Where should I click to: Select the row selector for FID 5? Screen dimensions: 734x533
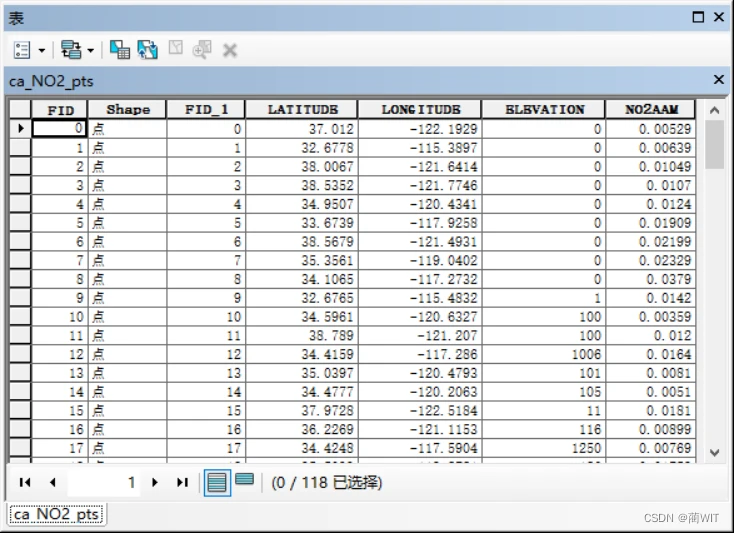click(21, 223)
